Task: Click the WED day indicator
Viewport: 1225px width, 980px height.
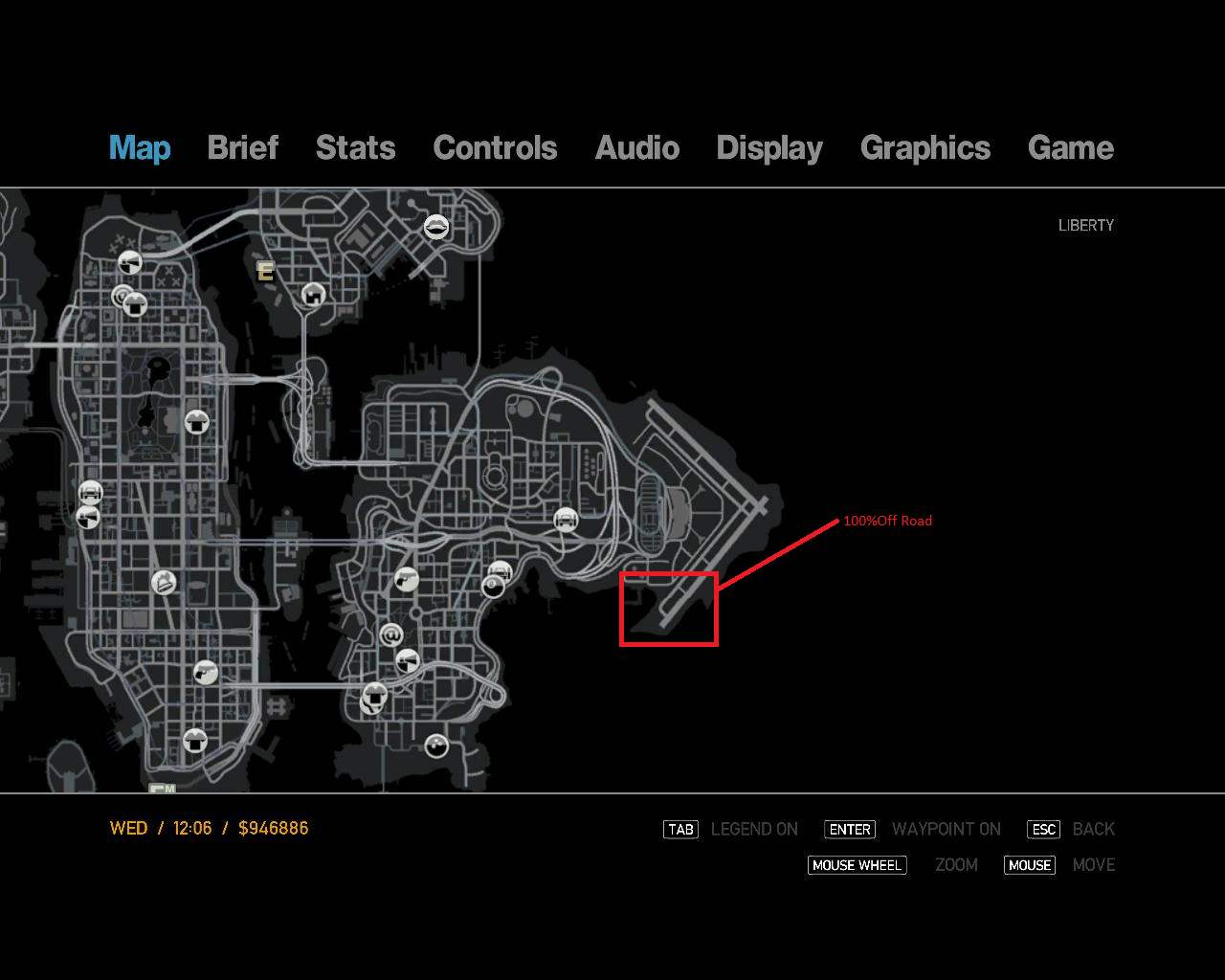Action: (128, 828)
